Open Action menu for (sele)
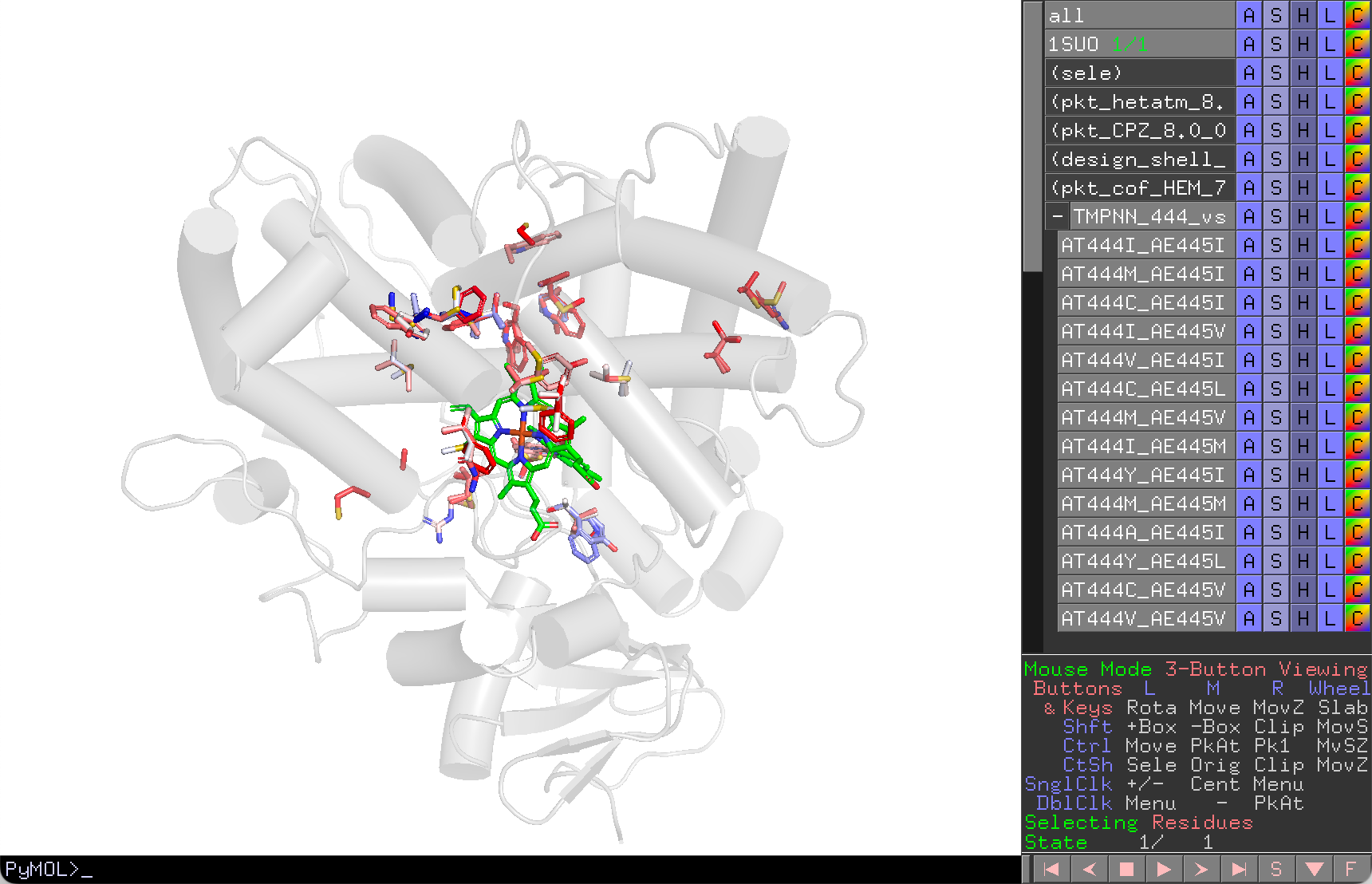The height and width of the screenshot is (884, 1372). click(1249, 73)
